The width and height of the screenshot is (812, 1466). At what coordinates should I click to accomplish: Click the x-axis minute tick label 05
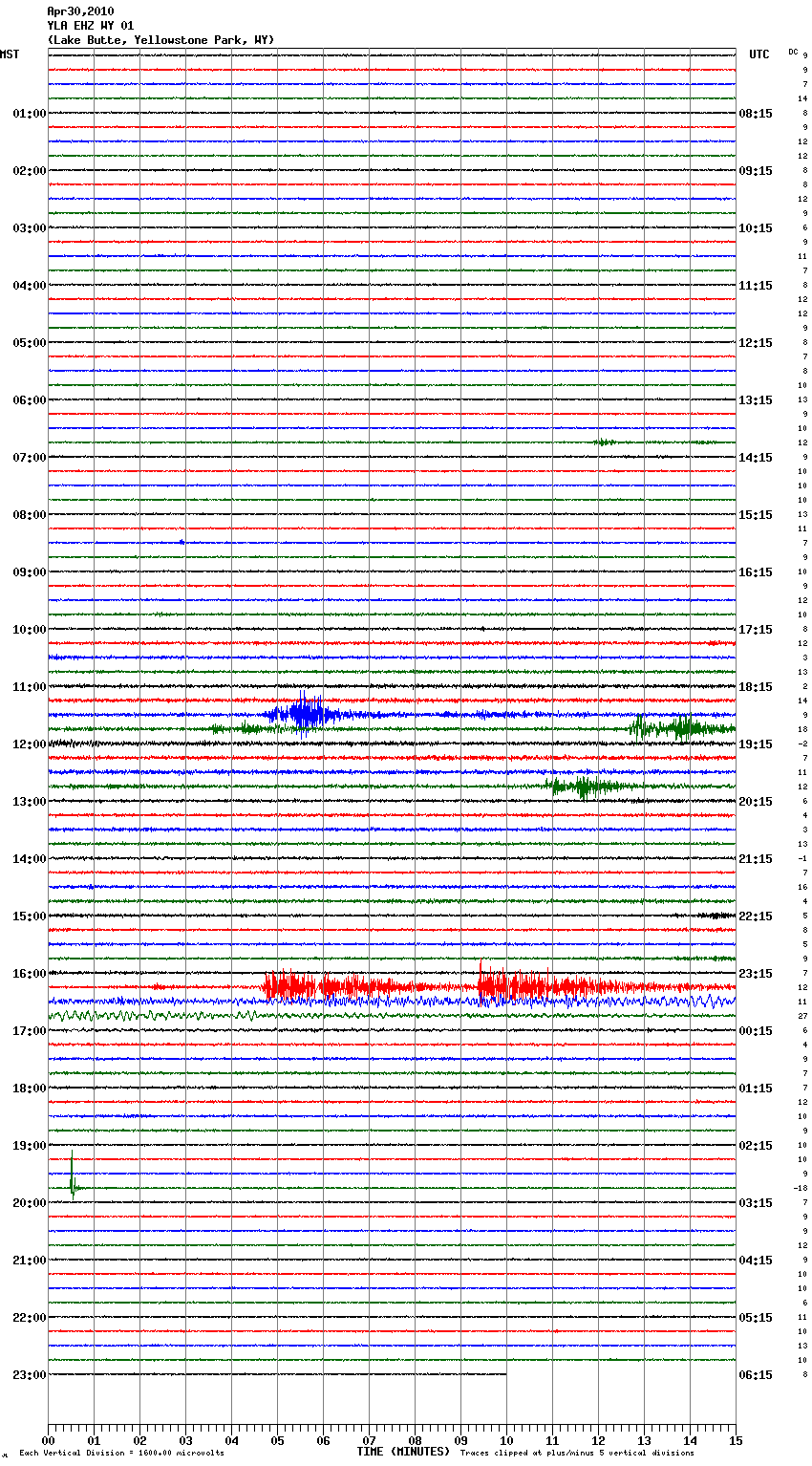click(x=277, y=1440)
